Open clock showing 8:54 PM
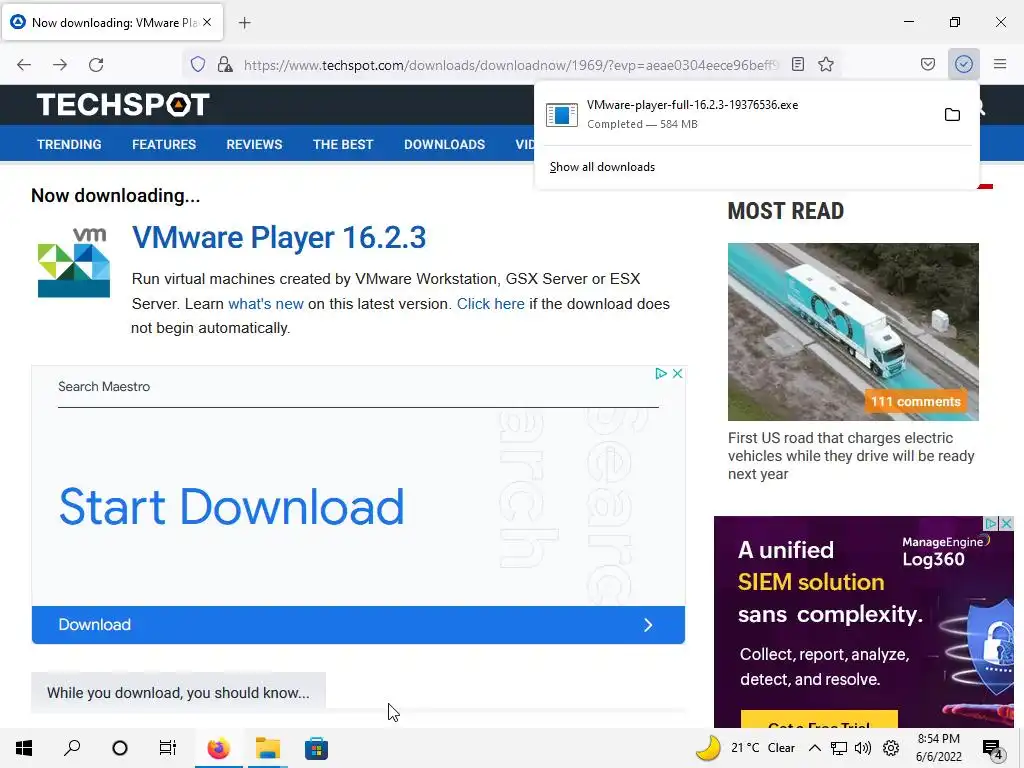 pyautogui.click(x=938, y=748)
